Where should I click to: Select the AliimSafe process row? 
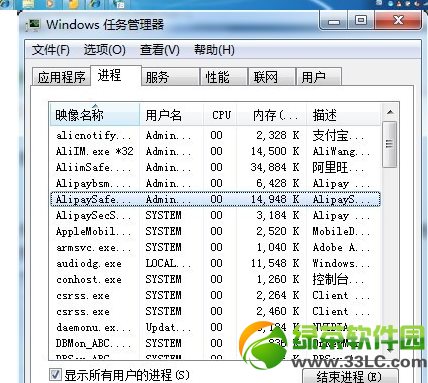pyautogui.click(x=215, y=167)
